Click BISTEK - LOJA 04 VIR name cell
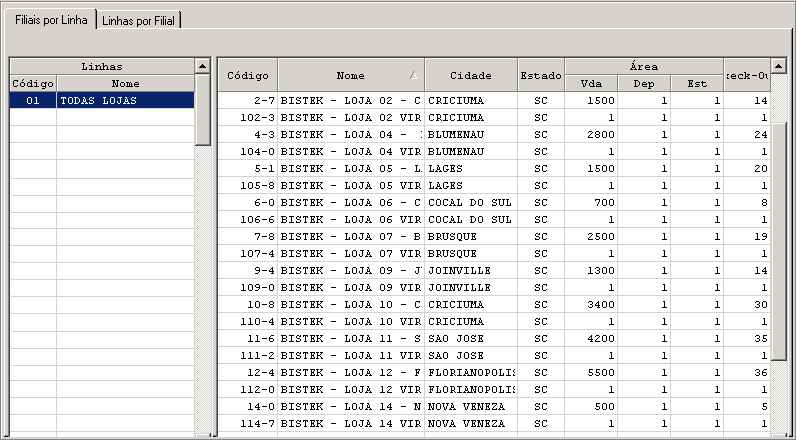Image resolution: width=797 pixels, height=441 pixels. pos(351,151)
